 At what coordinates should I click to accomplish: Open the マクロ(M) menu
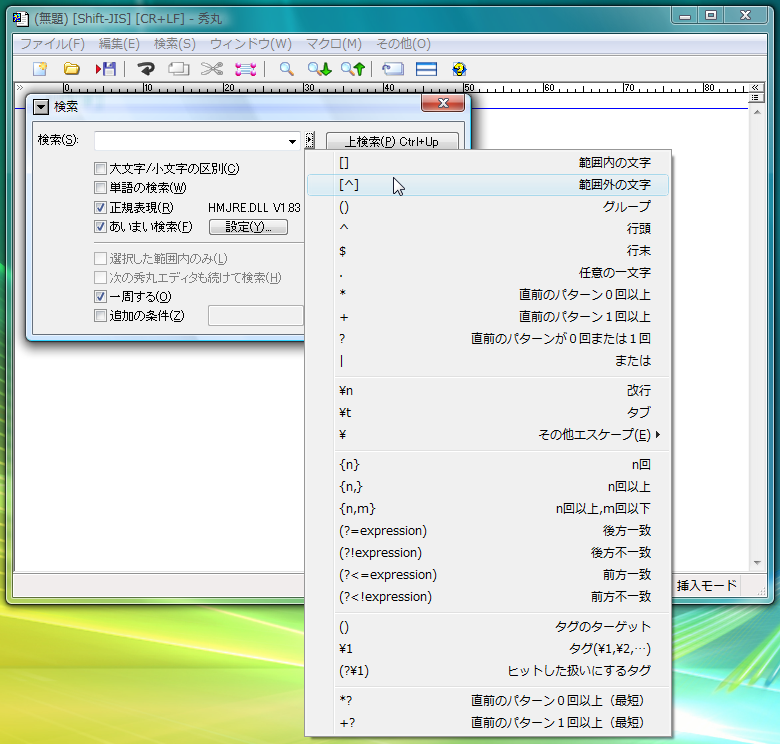tap(333, 44)
